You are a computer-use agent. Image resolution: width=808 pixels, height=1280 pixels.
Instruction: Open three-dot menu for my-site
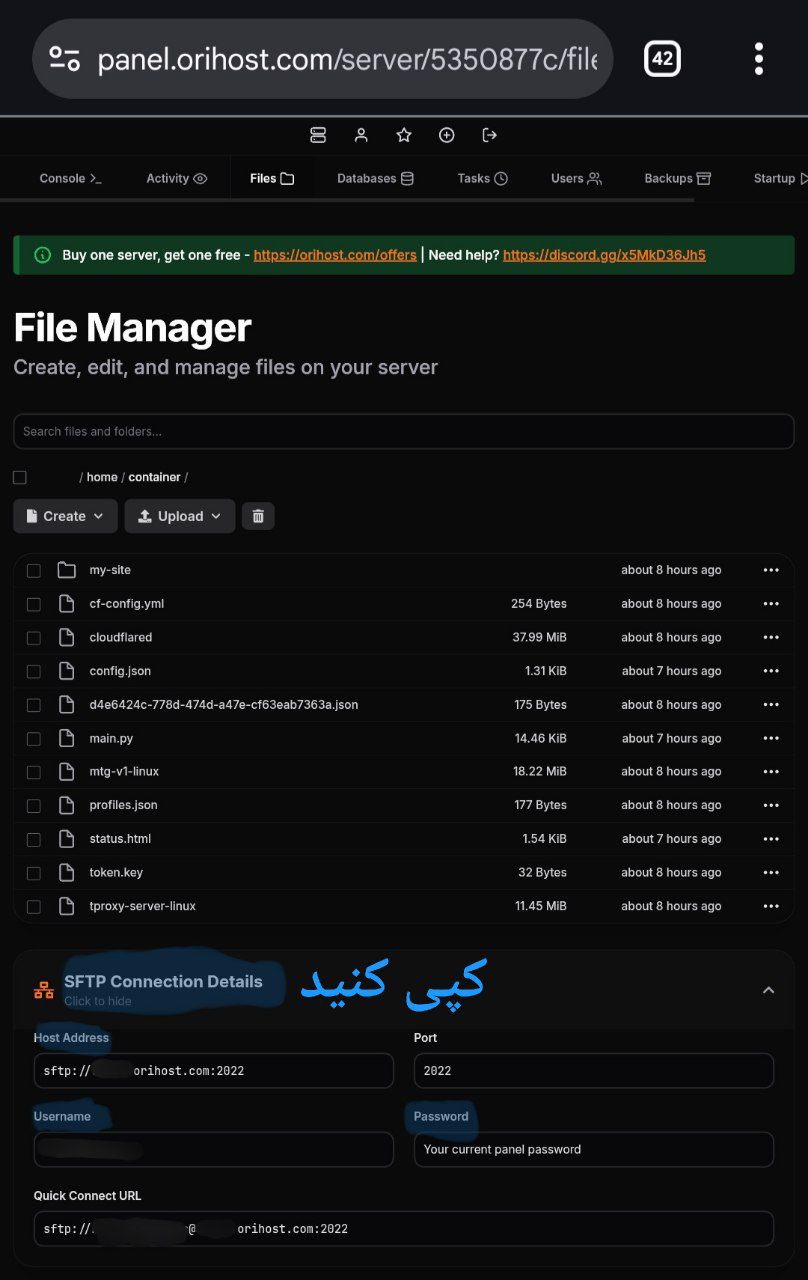point(771,570)
